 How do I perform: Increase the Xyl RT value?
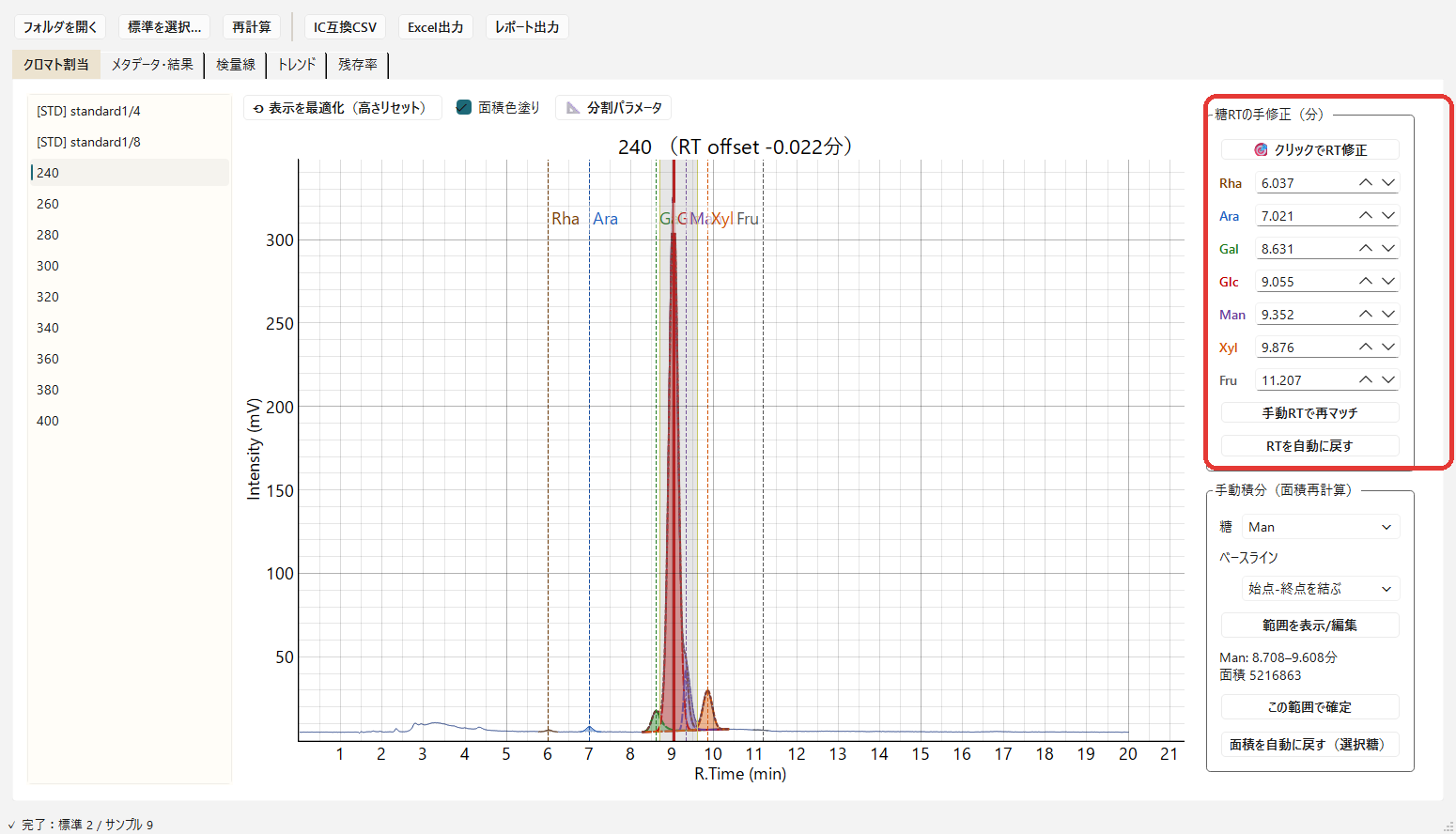pos(1366,347)
